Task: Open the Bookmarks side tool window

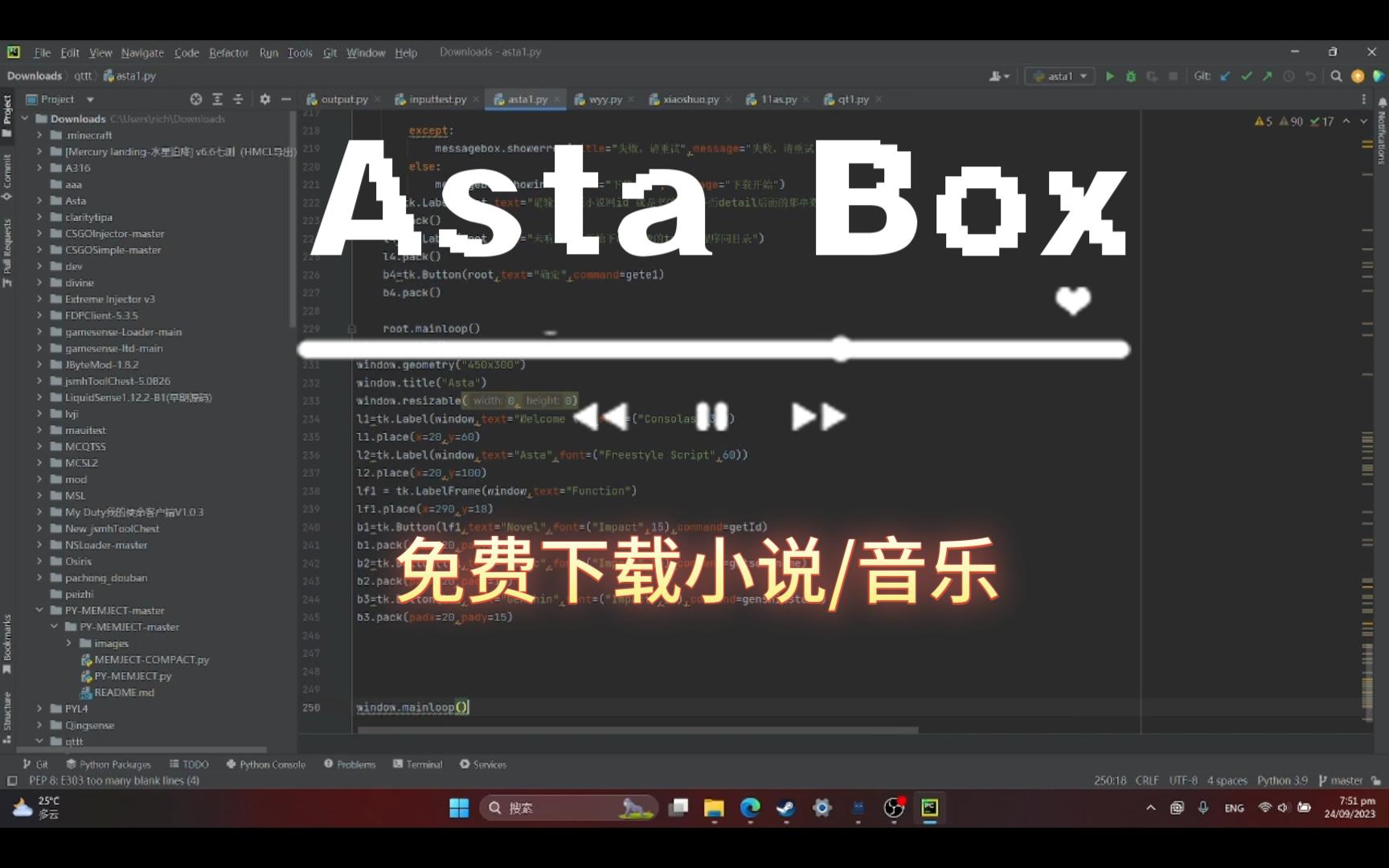Action: pyautogui.click(x=7, y=645)
